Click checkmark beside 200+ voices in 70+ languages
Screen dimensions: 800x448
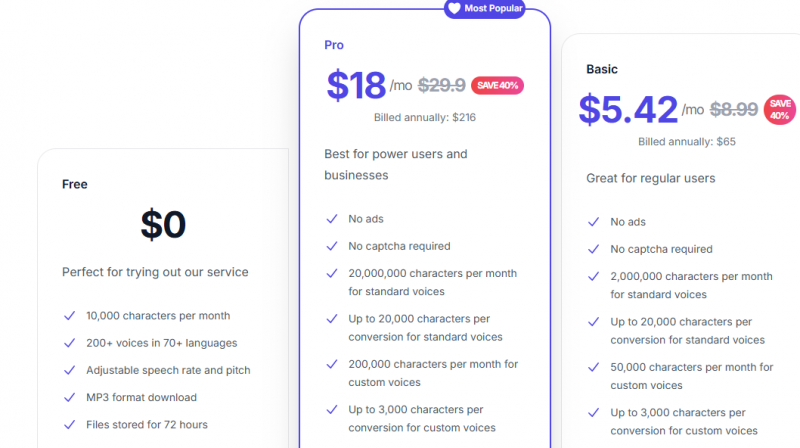(70, 343)
